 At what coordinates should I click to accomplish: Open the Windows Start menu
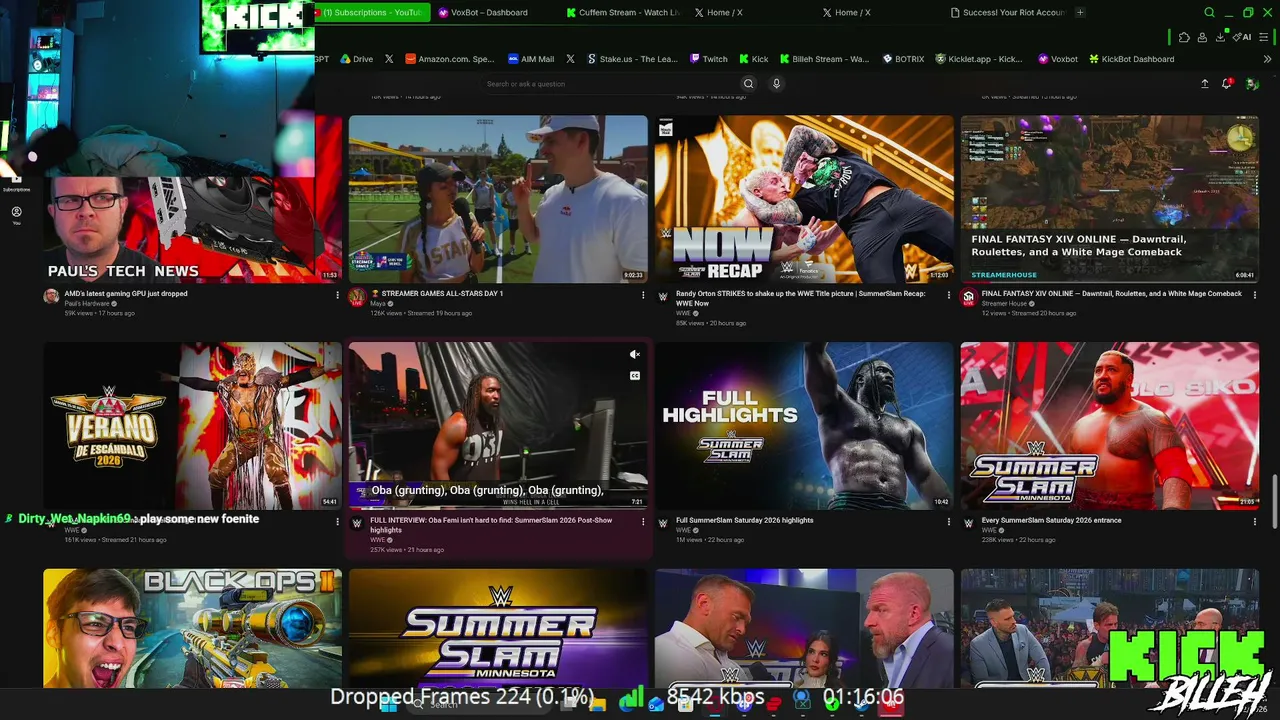(x=388, y=704)
